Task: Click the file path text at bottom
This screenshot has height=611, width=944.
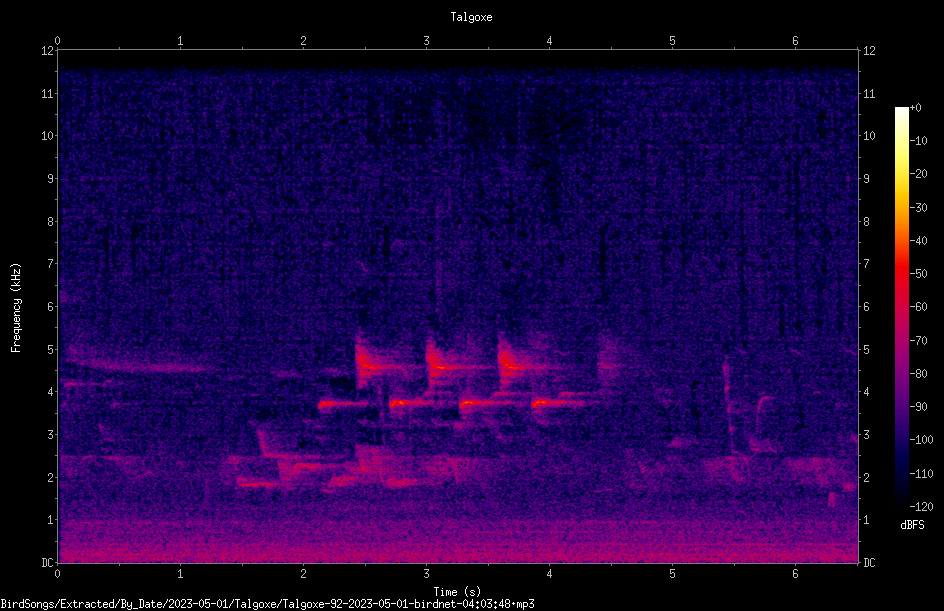Action: 267,604
